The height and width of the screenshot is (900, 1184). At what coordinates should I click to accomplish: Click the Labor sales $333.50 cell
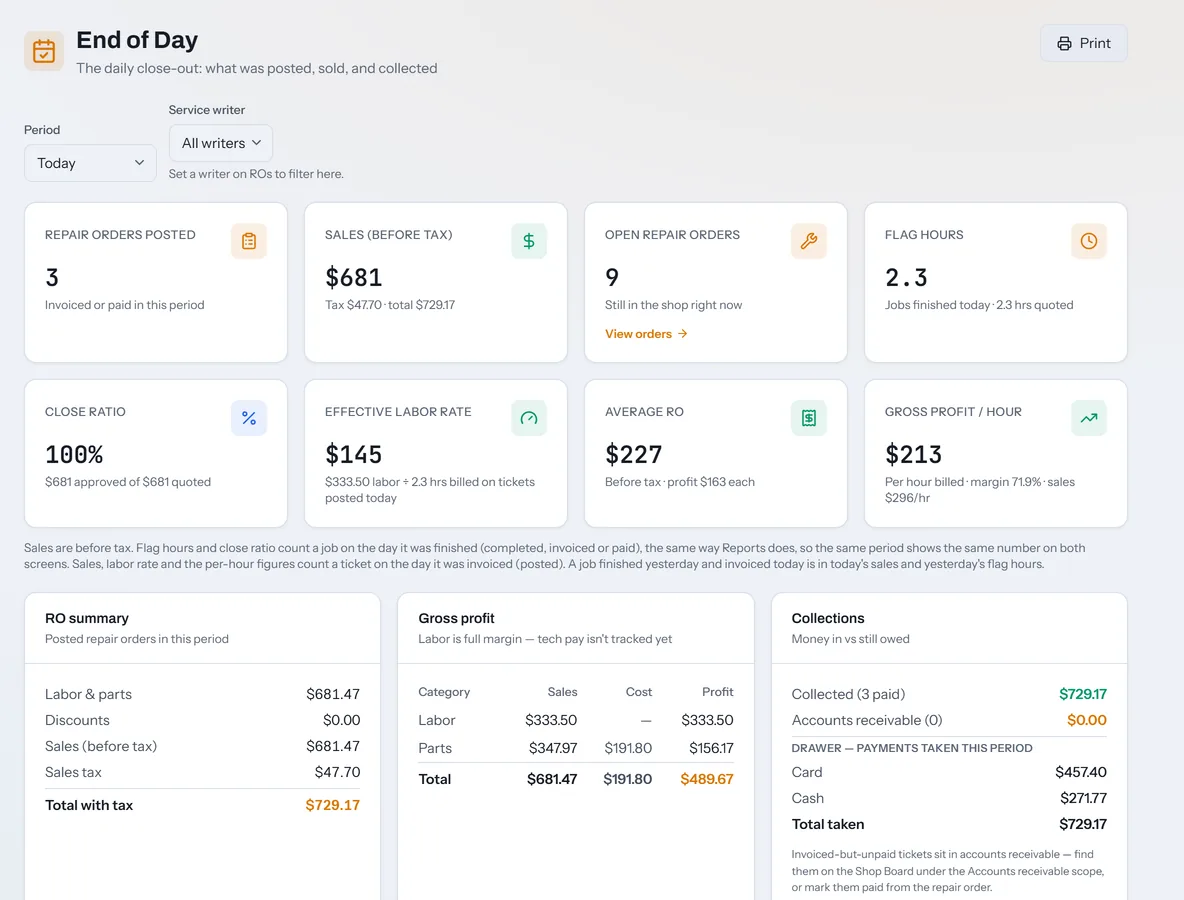click(551, 720)
